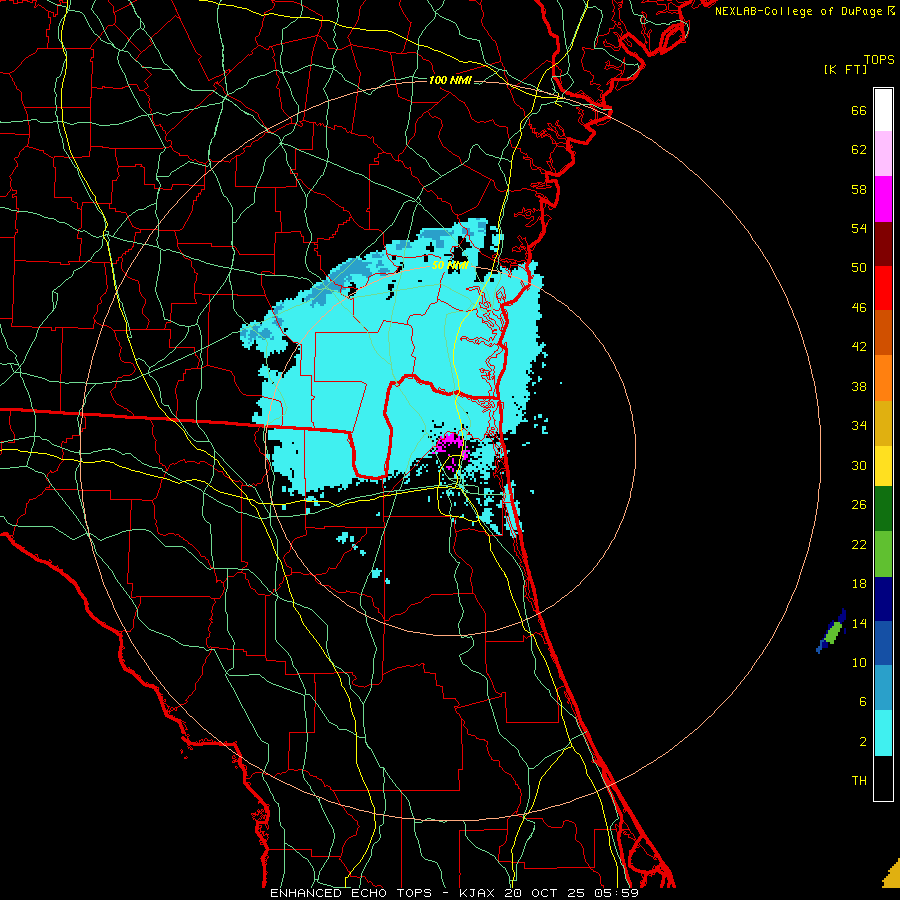
Task: Click the gold echo in the bottom-right corner
Action: (892, 874)
